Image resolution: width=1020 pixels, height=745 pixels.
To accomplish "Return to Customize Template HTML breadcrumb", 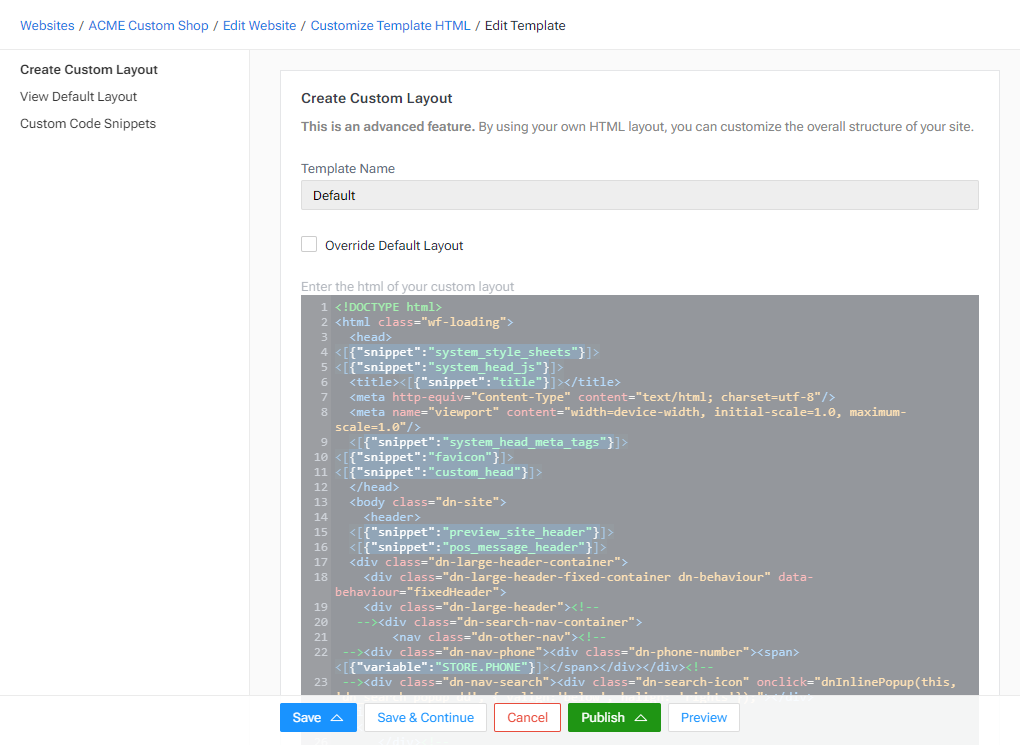I will 390,26.
